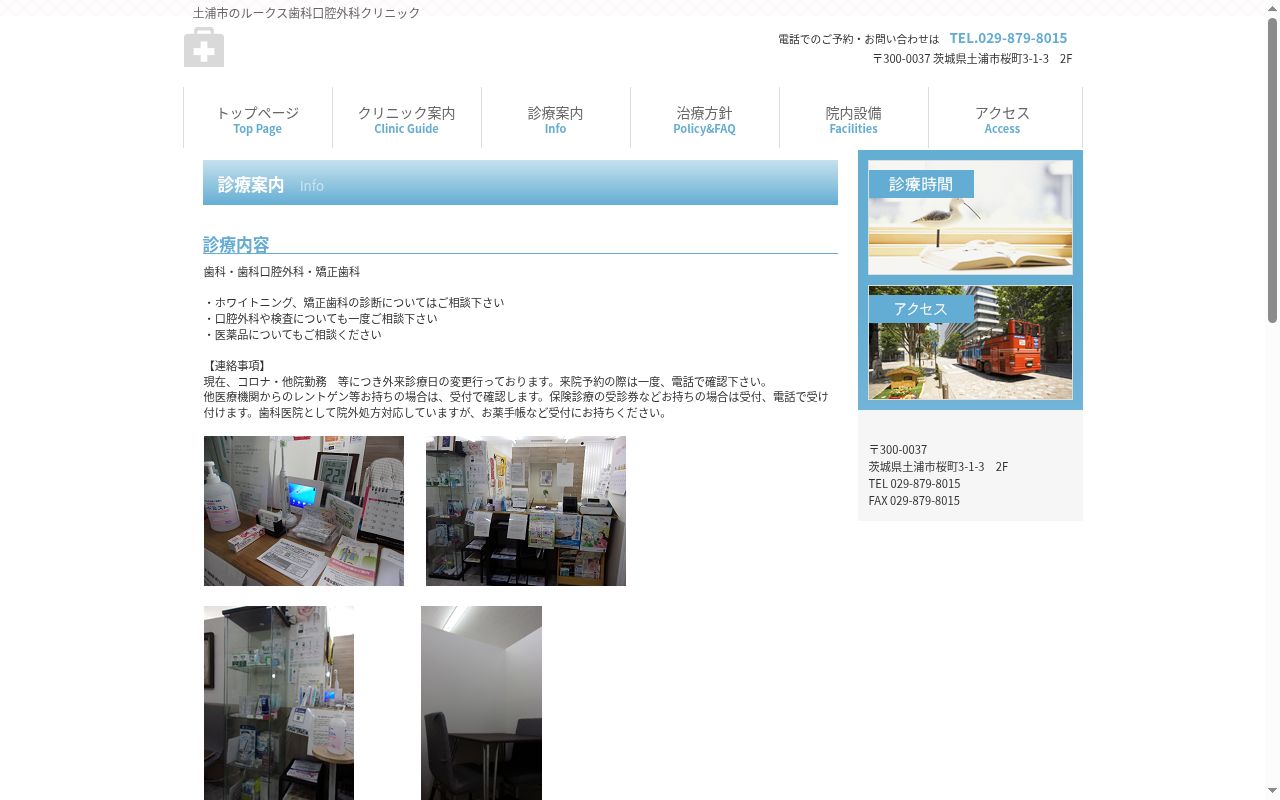Click the sidebar FAX 029-879-8015 text
The image size is (1280, 800).
pyautogui.click(x=914, y=501)
